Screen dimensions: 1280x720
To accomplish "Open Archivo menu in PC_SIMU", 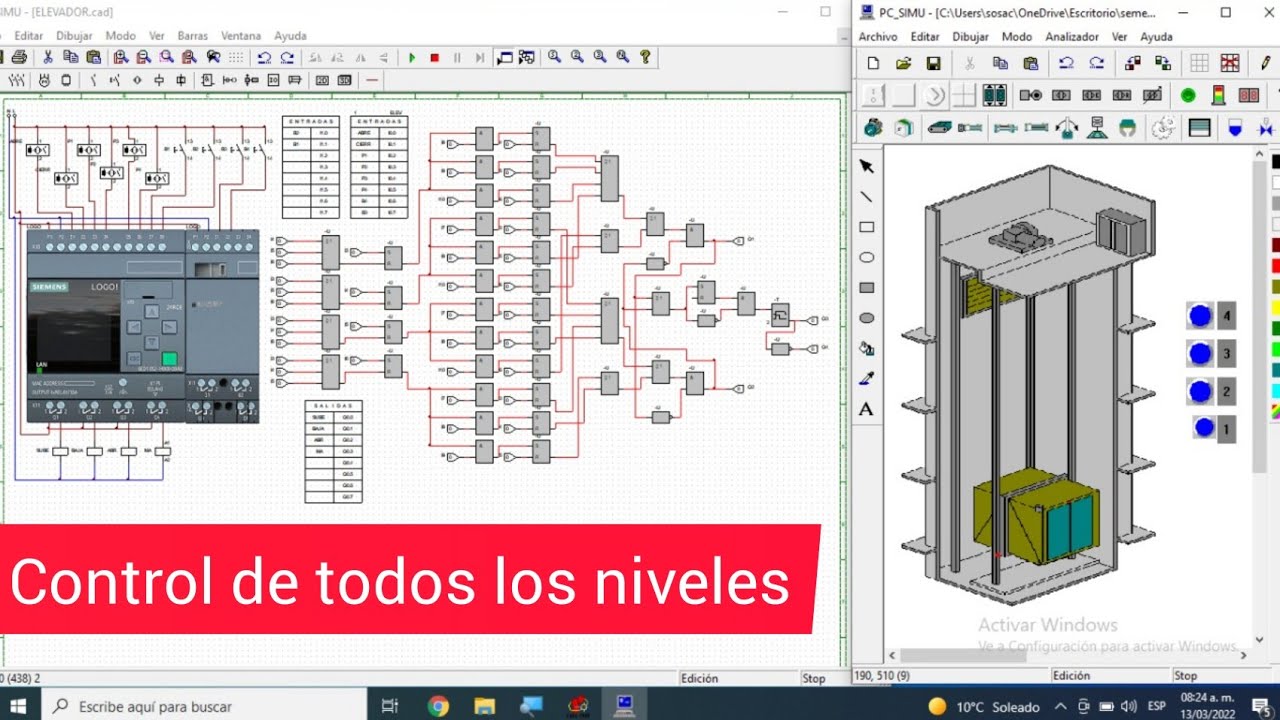I will [x=878, y=36].
